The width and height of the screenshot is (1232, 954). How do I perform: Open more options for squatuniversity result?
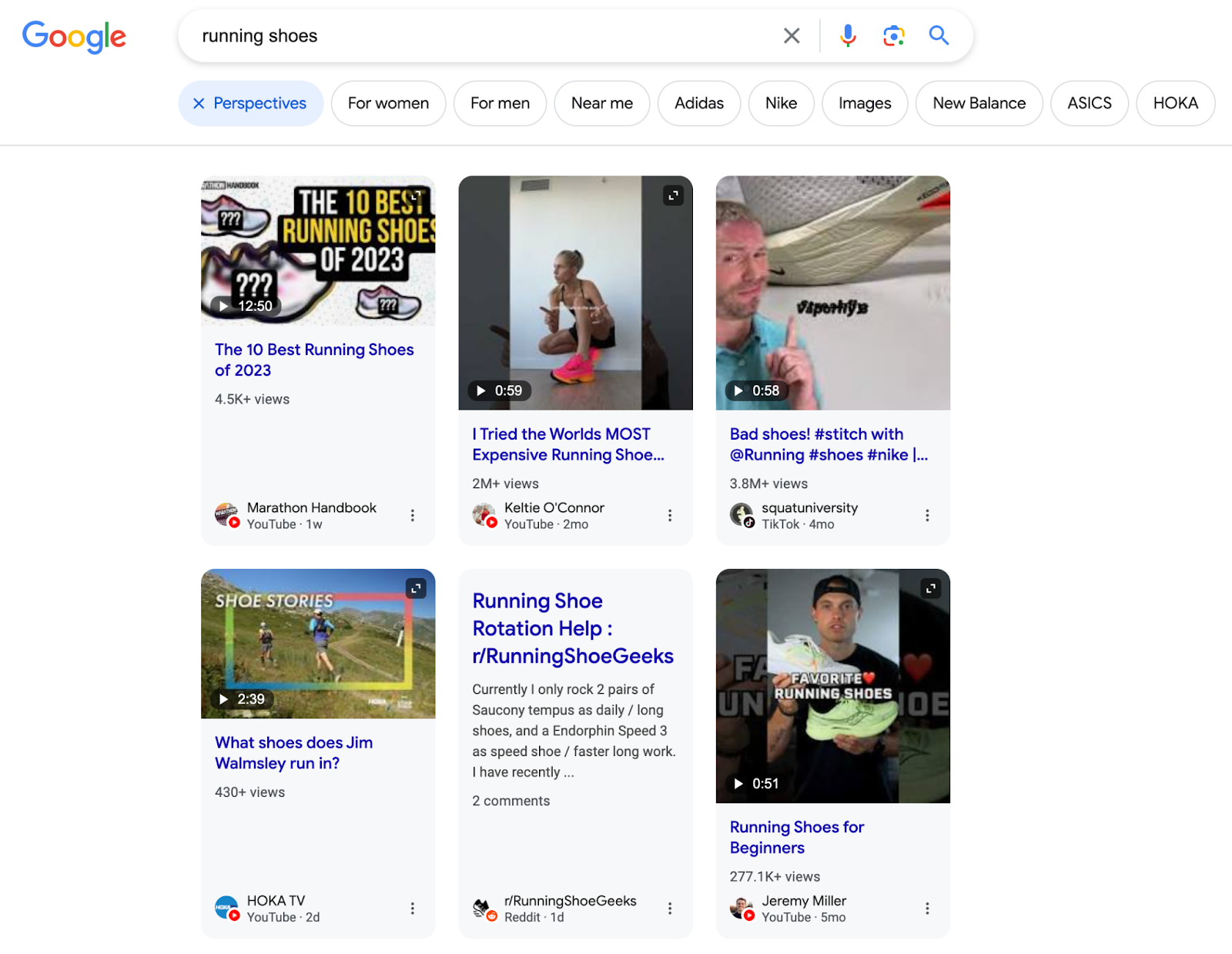927,515
